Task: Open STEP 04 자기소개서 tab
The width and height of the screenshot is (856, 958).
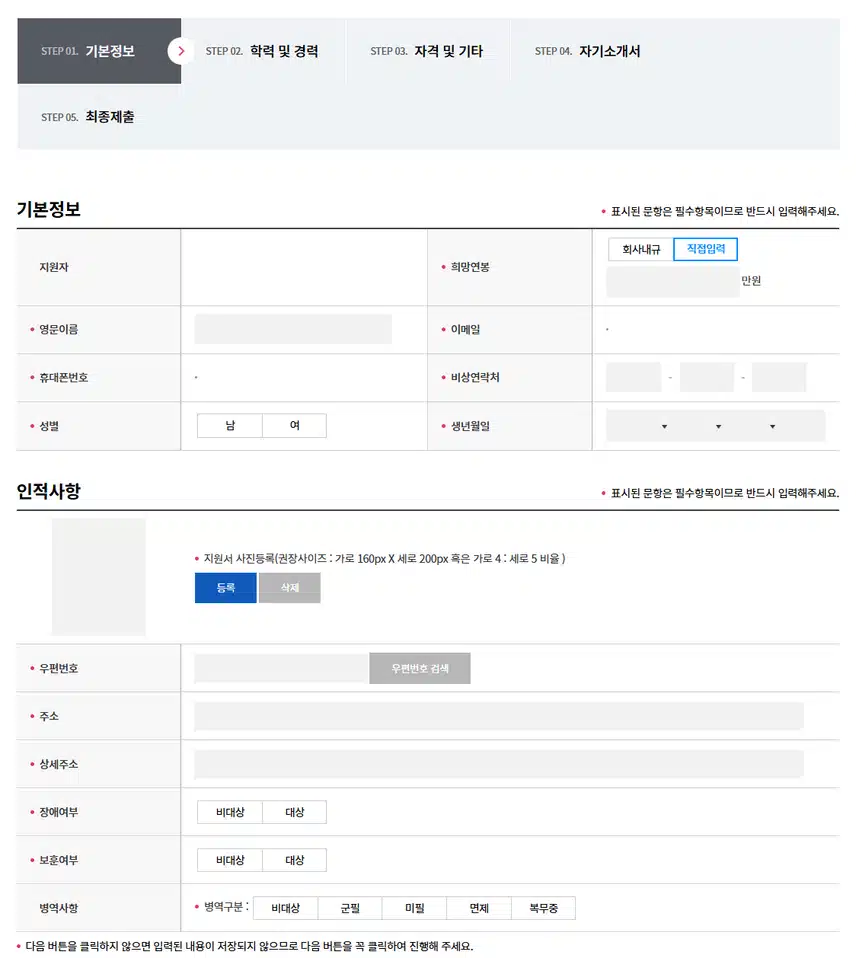Action: coord(591,51)
